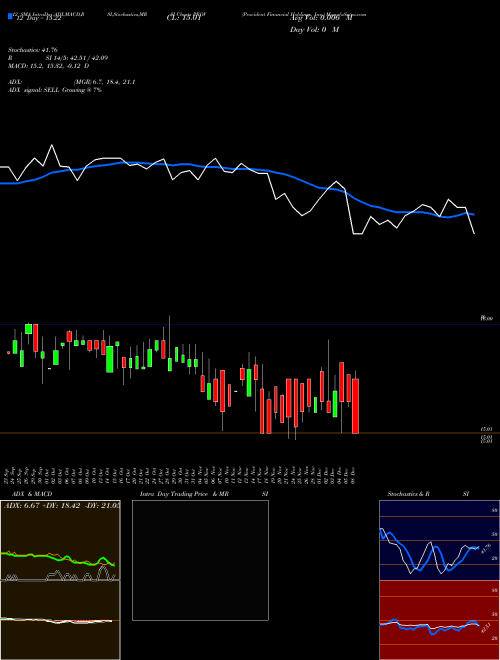Click the right end of the blue SMA line
The height and width of the screenshot is (660, 500).
473,215
